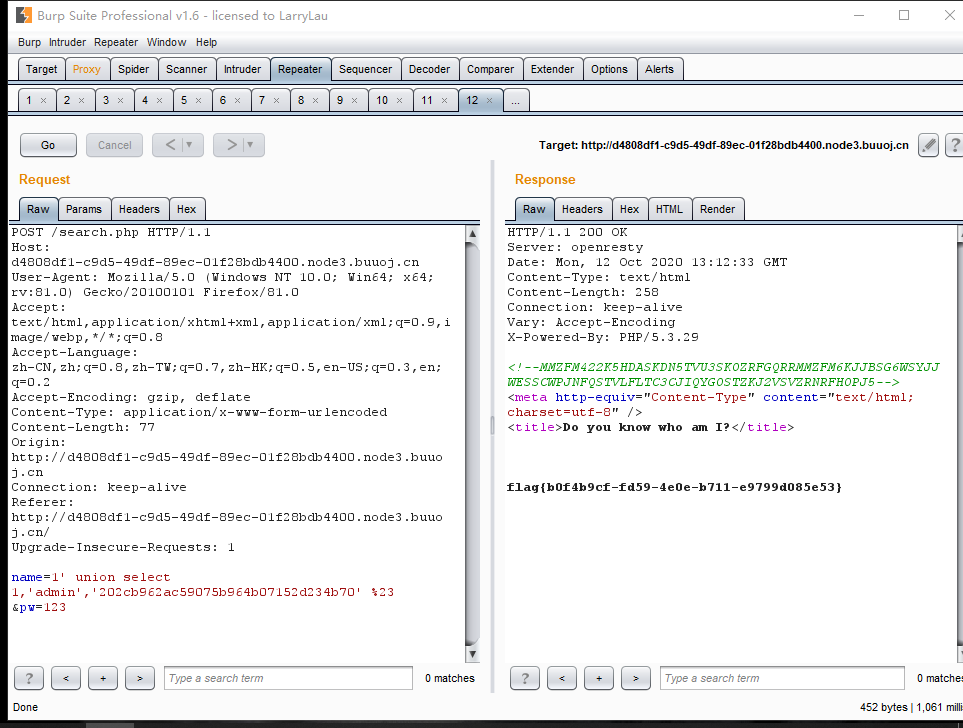Open the history back dropdown arrow
The width and height of the screenshot is (963, 728).
[x=189, y=145]
